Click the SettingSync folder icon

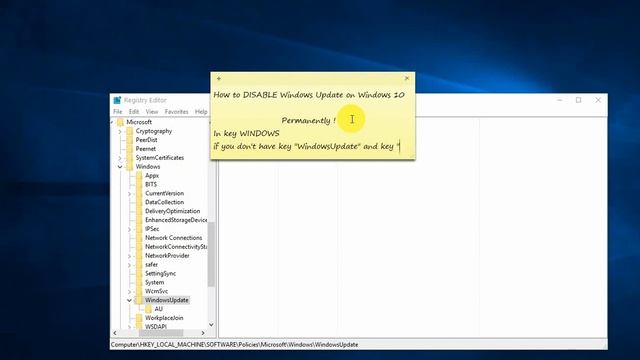139,273
